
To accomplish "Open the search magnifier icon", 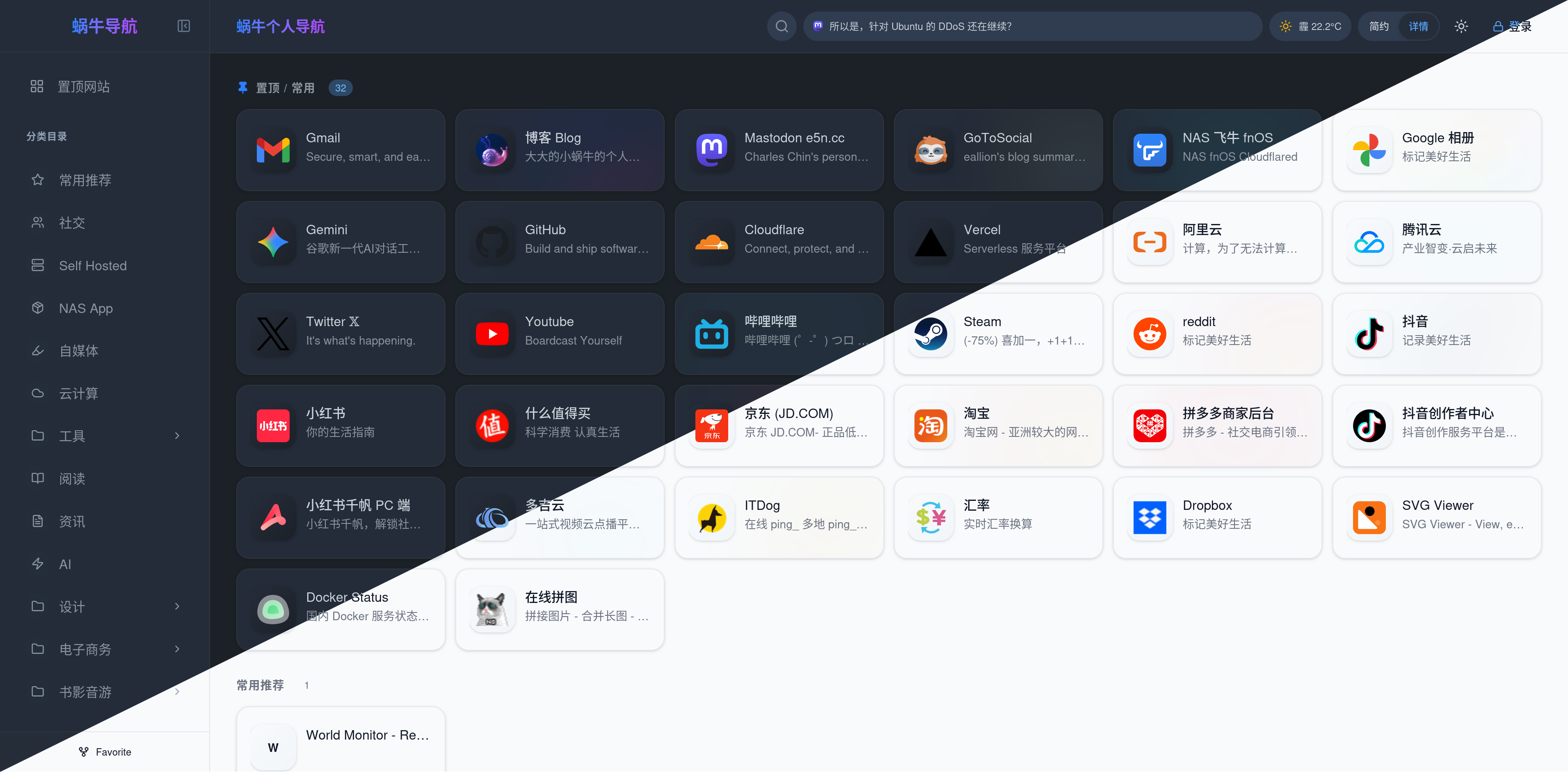I will [x=782, y=26].
